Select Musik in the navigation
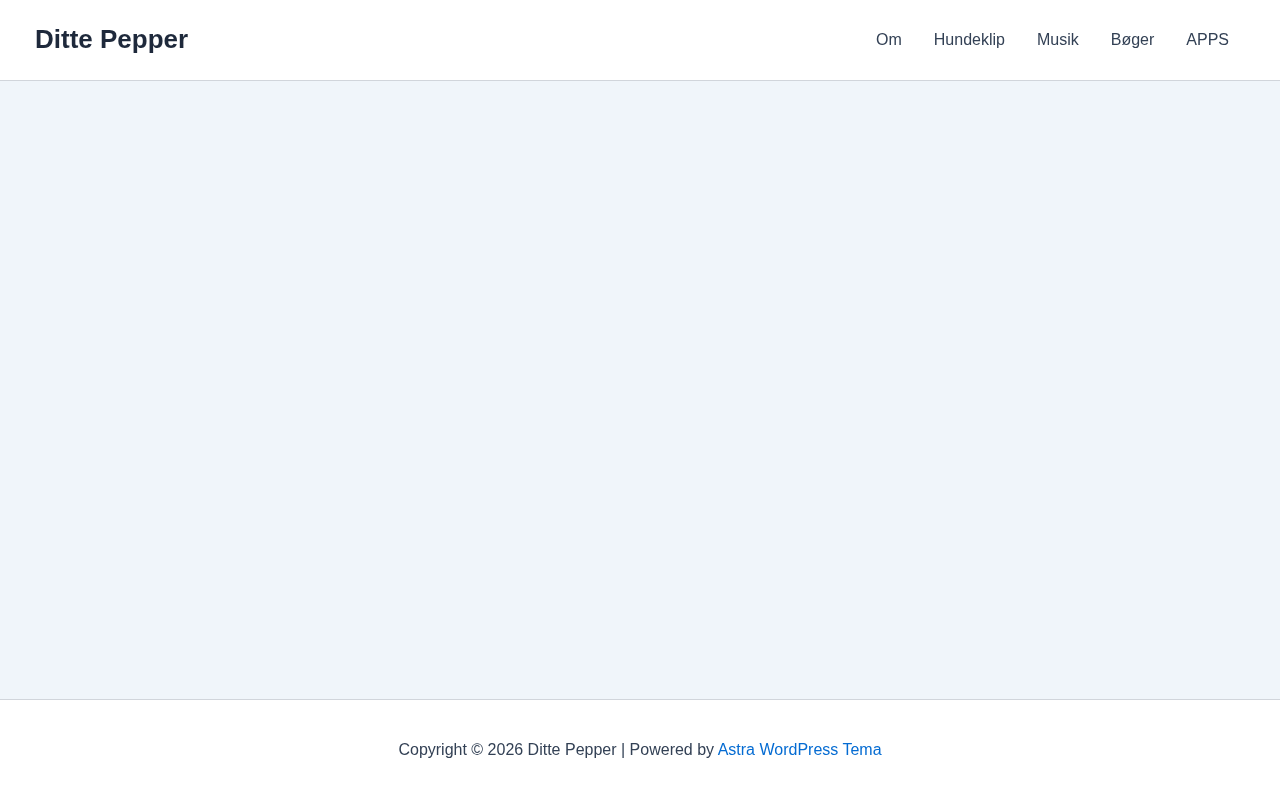The image size is (1280, 800). pos(1057,40)
